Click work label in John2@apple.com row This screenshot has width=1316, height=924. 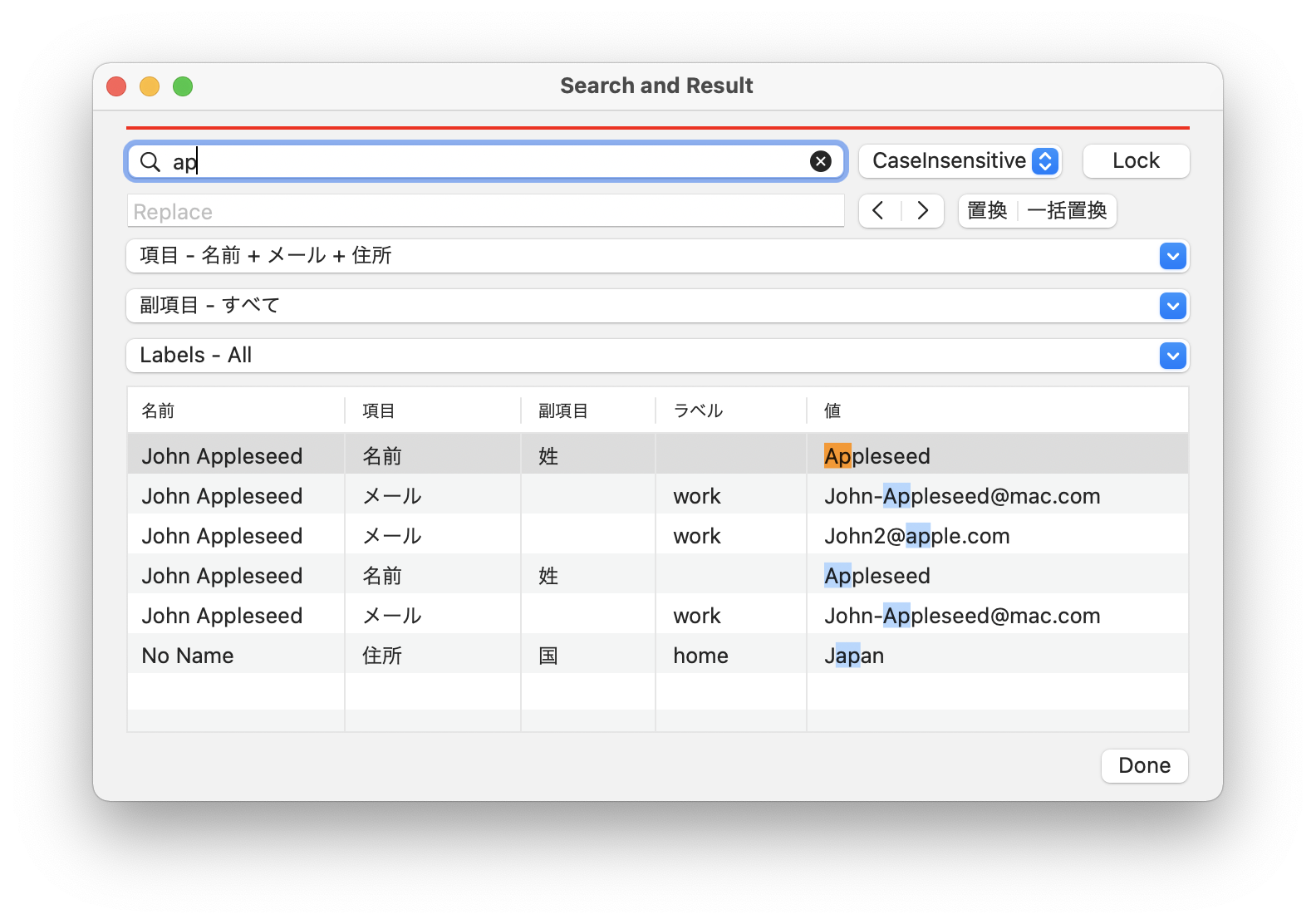click(697, 536)
